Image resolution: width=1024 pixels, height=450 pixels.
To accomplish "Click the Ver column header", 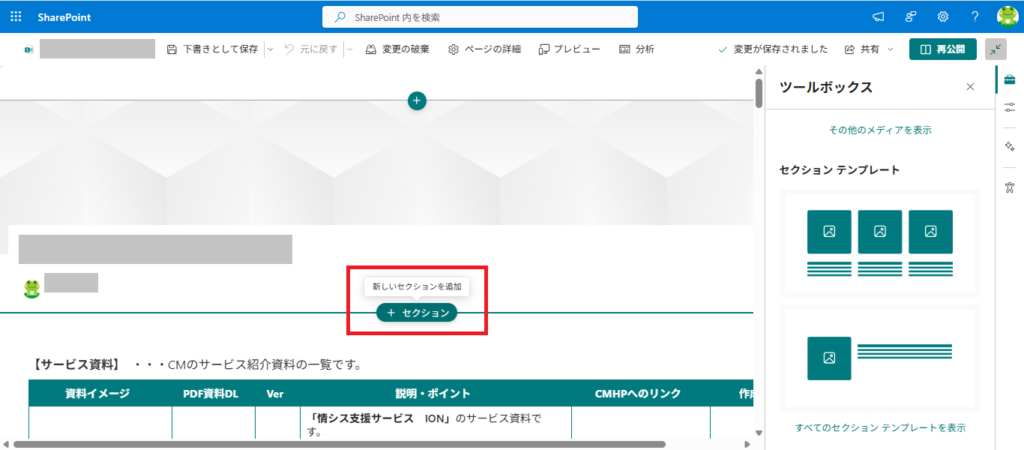I will tap(274, 393).
